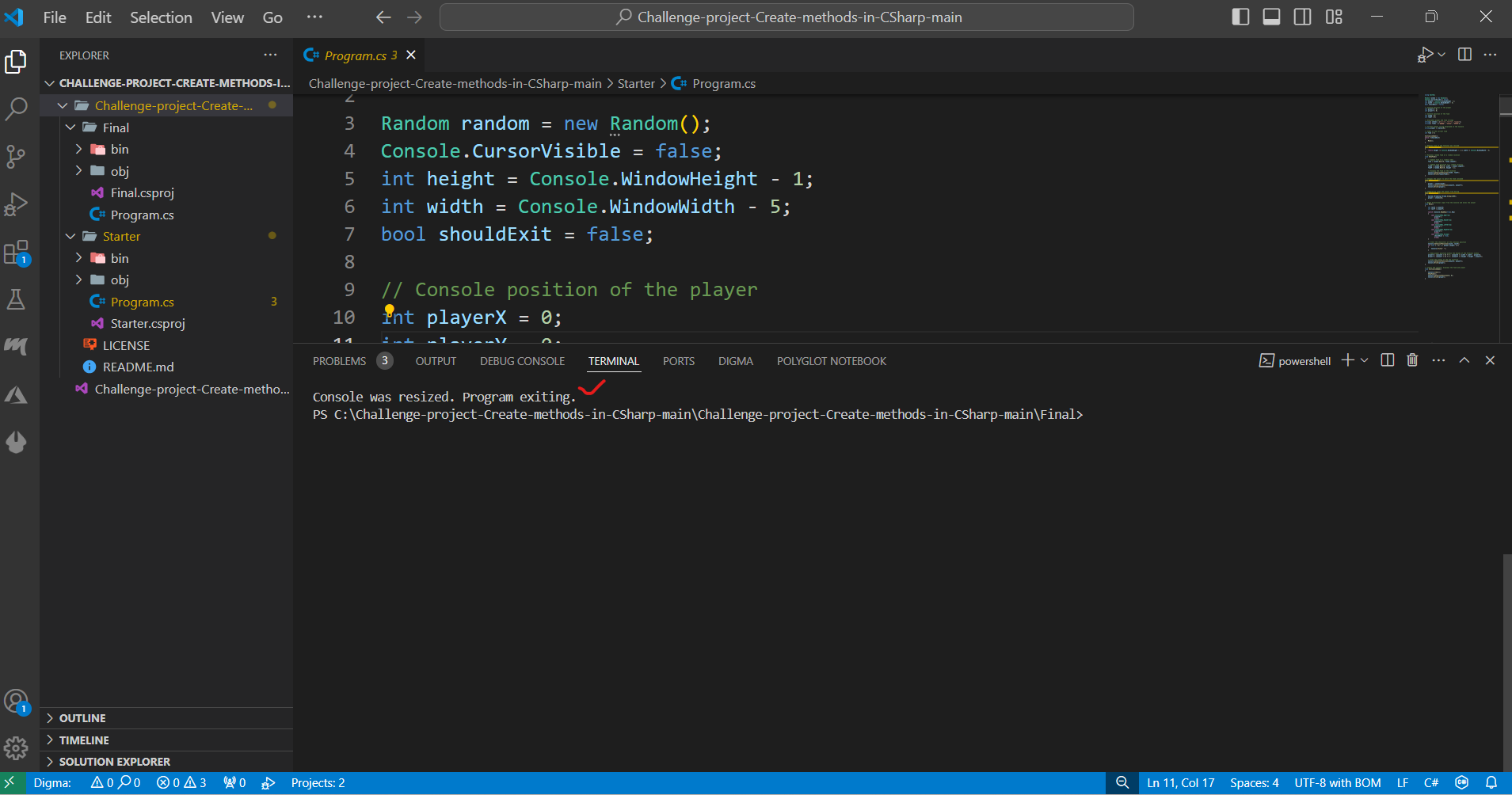Go back with the navigation arrow

(383, 17)
